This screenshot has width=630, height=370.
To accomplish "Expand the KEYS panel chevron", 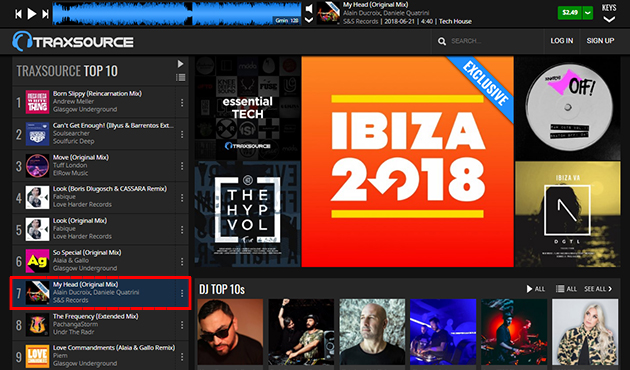I will pos(609,19).
